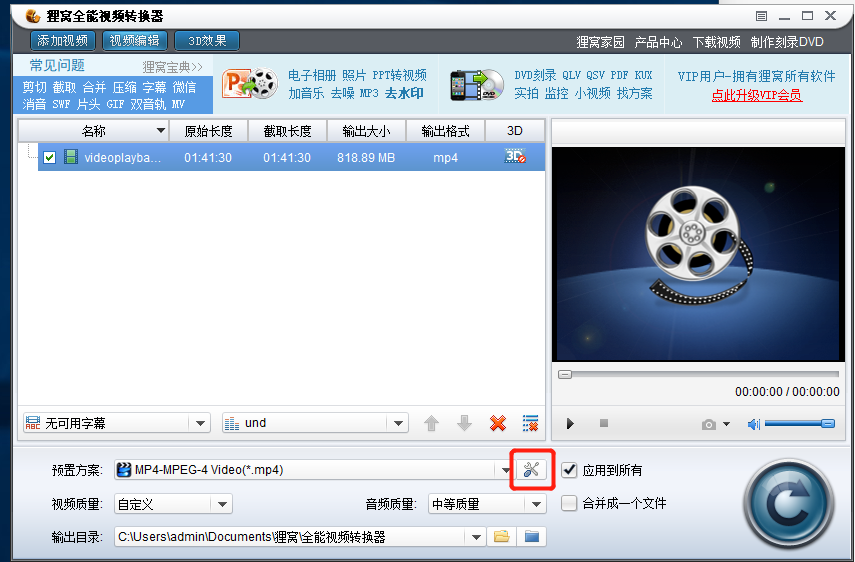Screen dimensions: 855x562
Task: Click the subtitle ABC icon in subtitle box
Action: [33, 423]
